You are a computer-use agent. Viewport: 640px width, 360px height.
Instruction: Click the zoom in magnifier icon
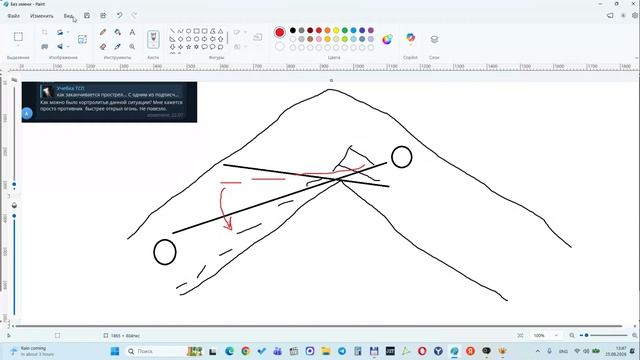tap(635, 335)
